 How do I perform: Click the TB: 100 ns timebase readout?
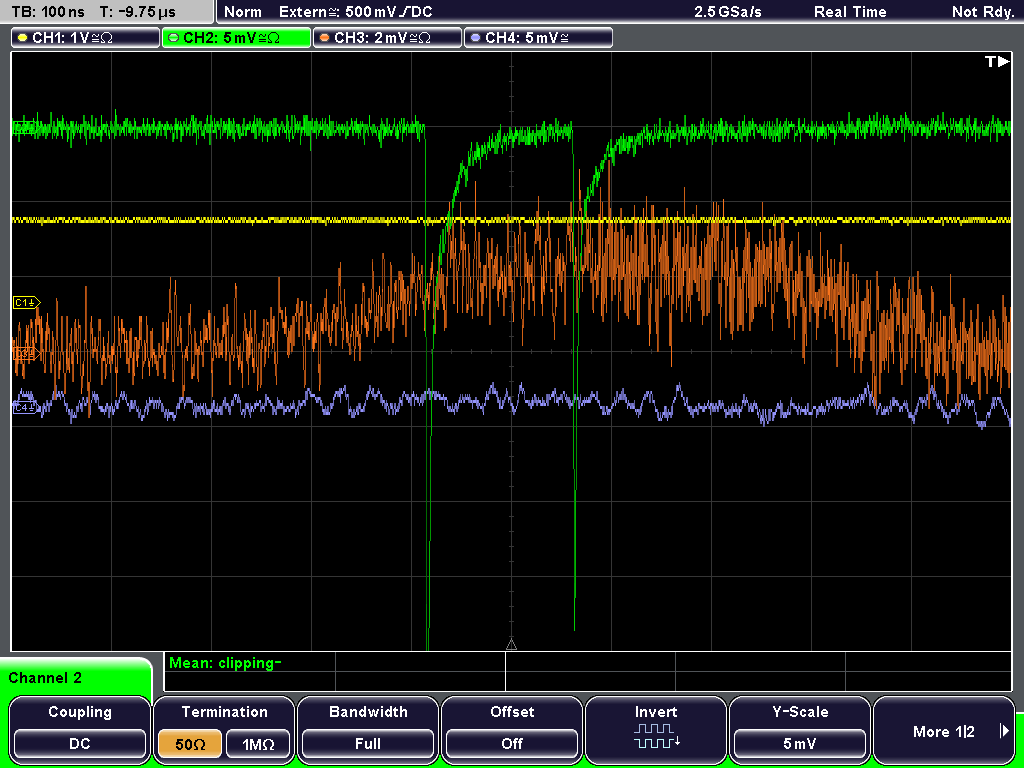(48, 12)
